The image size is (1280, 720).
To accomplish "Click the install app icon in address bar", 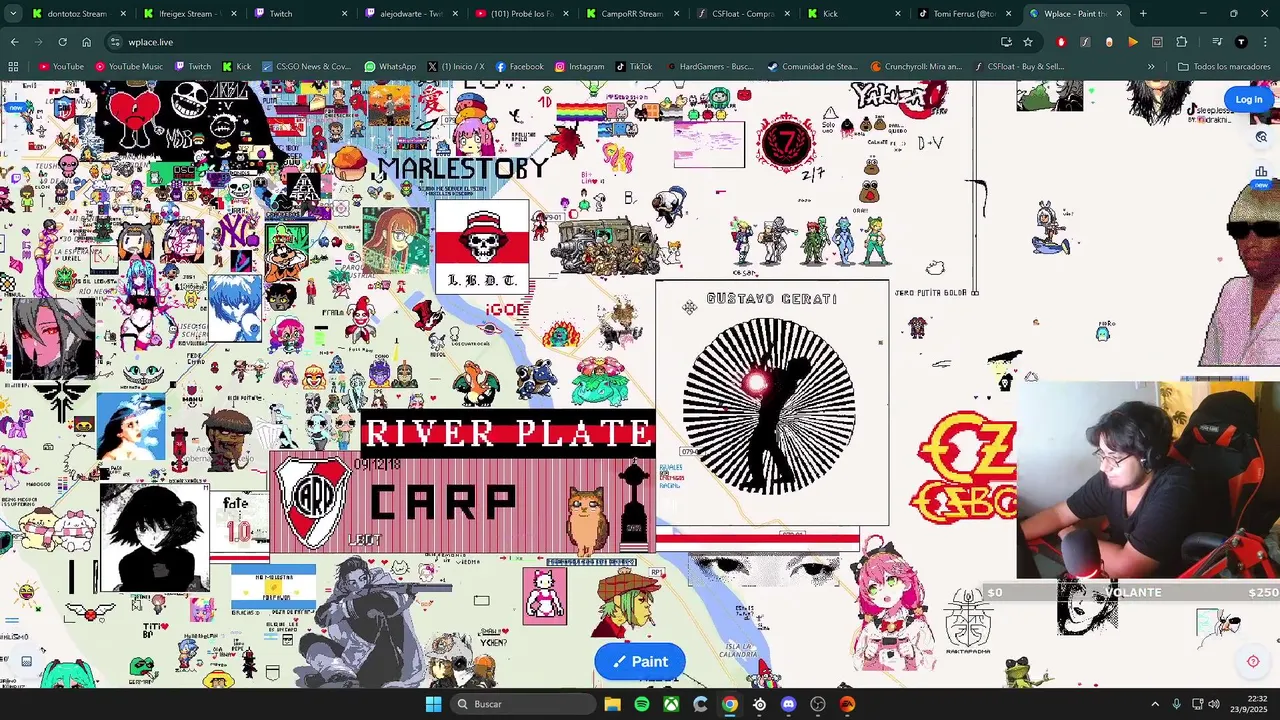I will tap(1006, 42).
